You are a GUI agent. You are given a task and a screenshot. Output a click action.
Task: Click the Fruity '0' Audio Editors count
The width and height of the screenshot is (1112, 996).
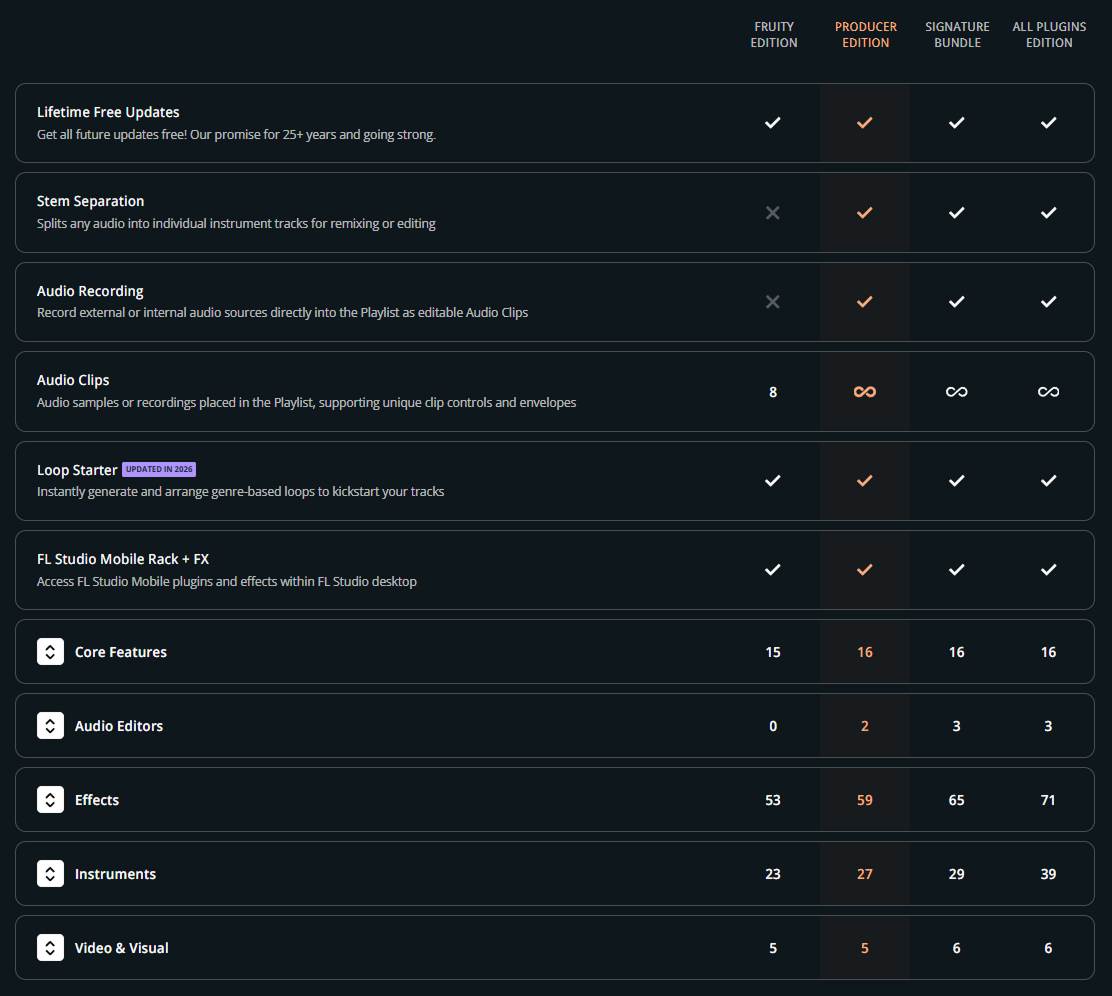coord(773,726)
